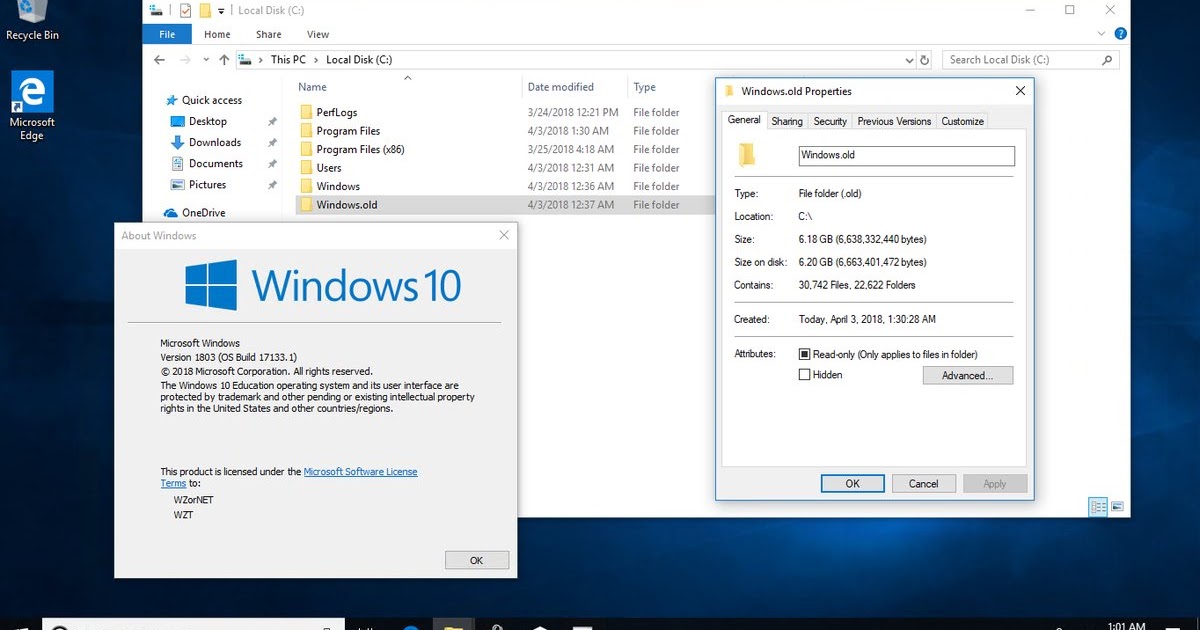Click the magnifier icon in the search box

pos(1107,60)
